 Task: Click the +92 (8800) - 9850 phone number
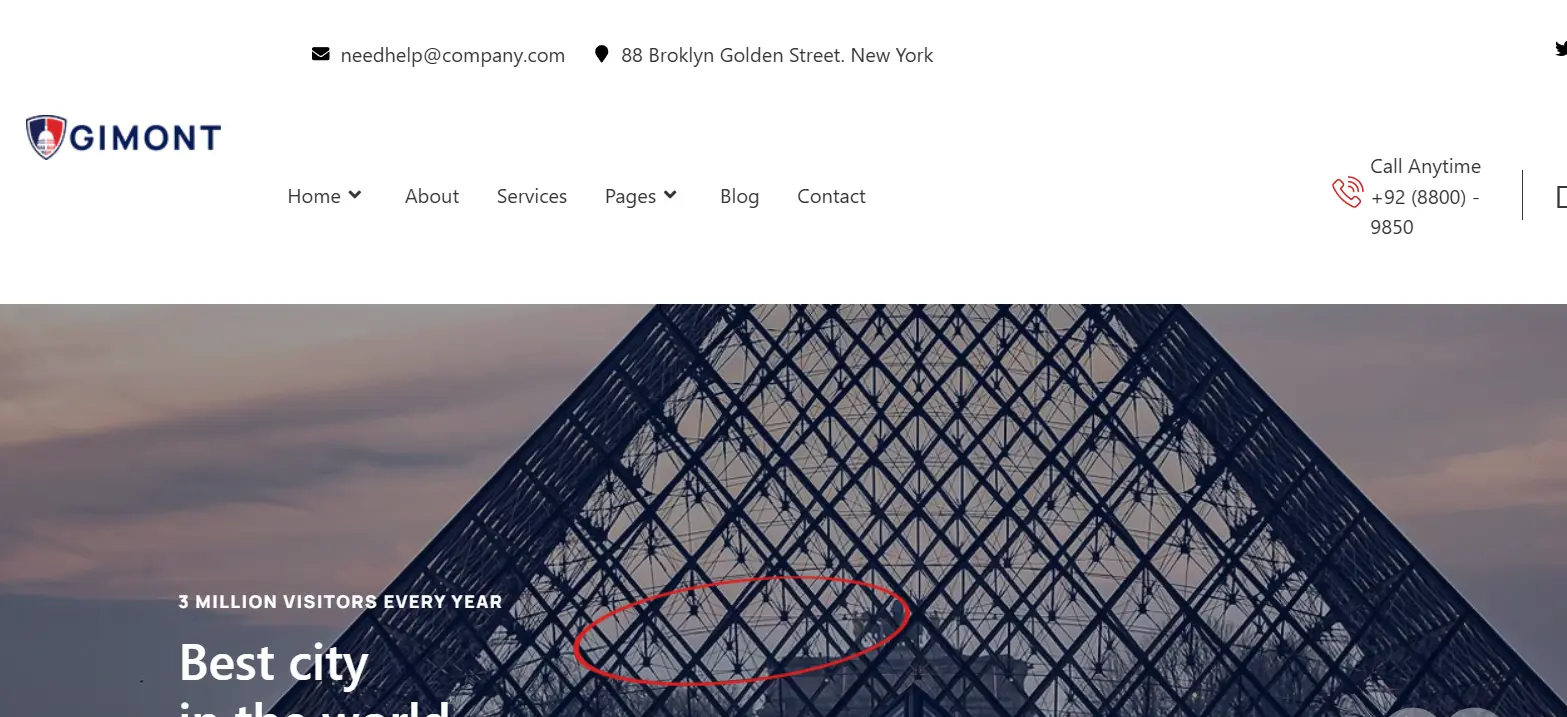pos(1425,212)
